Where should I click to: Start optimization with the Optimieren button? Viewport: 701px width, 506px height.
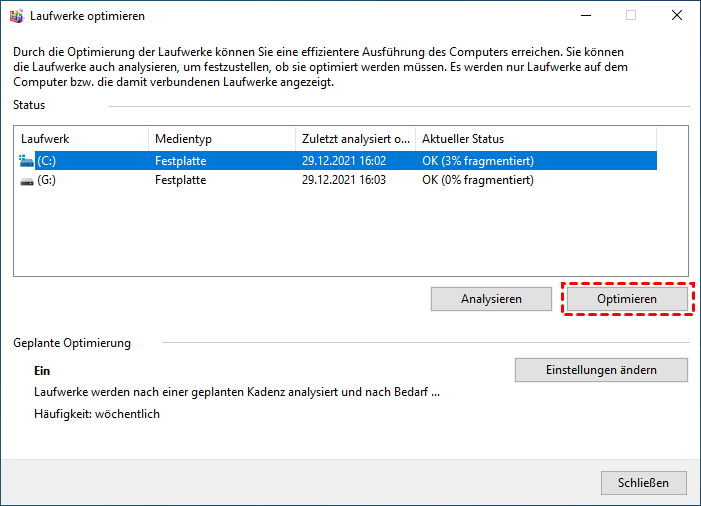[x=626, y=299]
